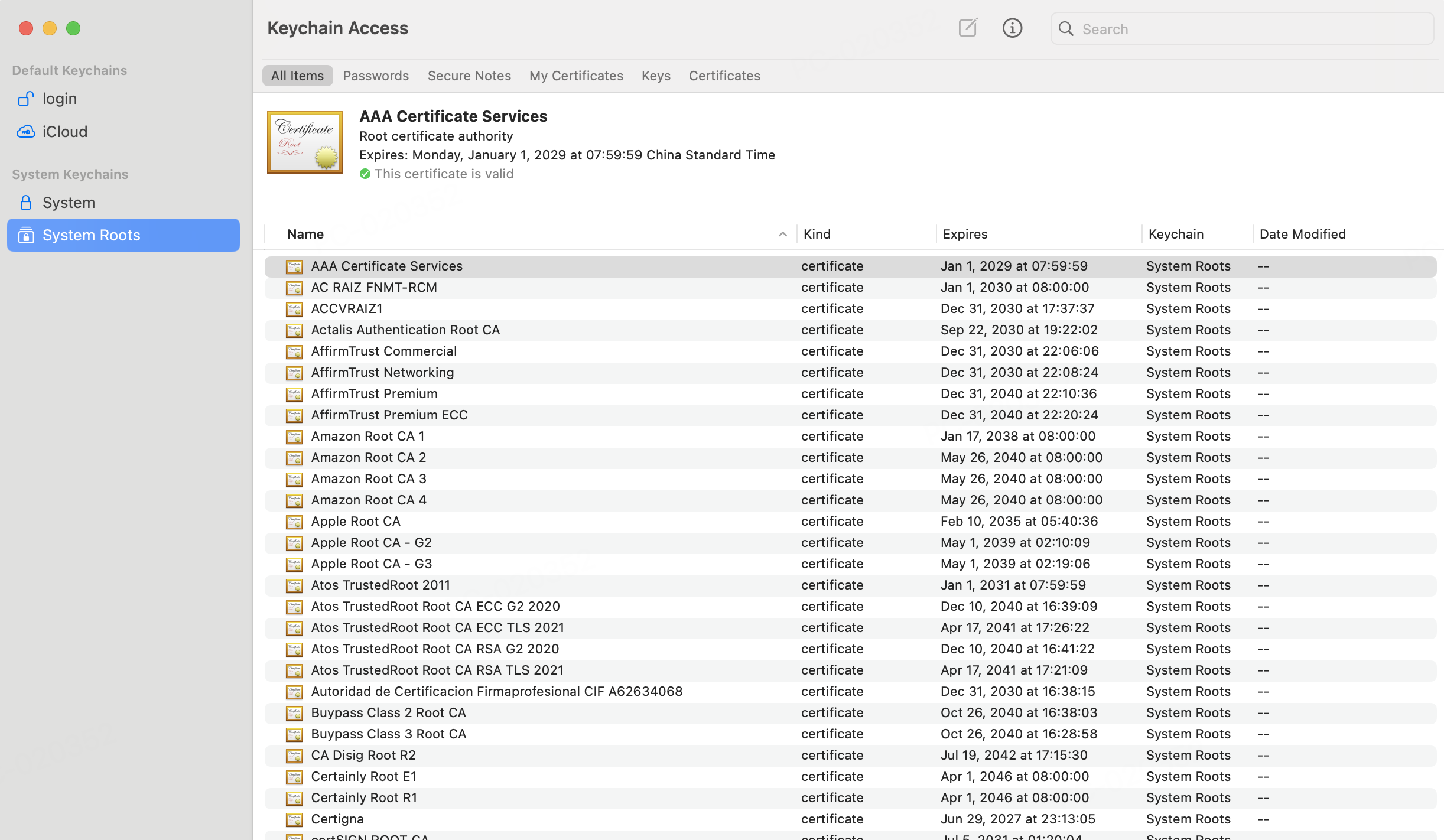
Task: Click certificate icon for Certigna
Action: pos(294,819)
